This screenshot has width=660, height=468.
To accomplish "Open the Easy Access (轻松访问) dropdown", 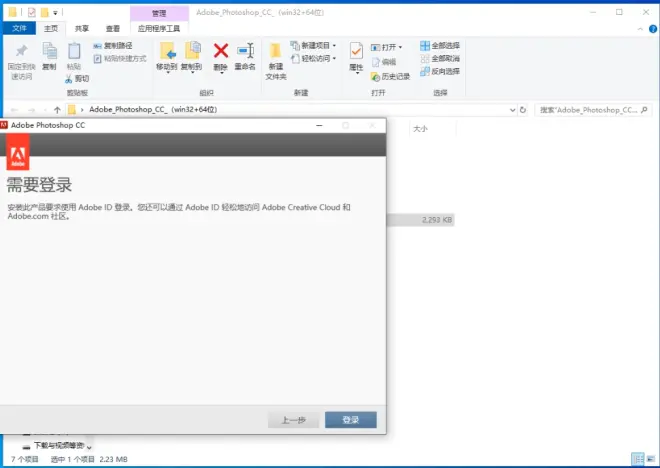I will point(314,58).
